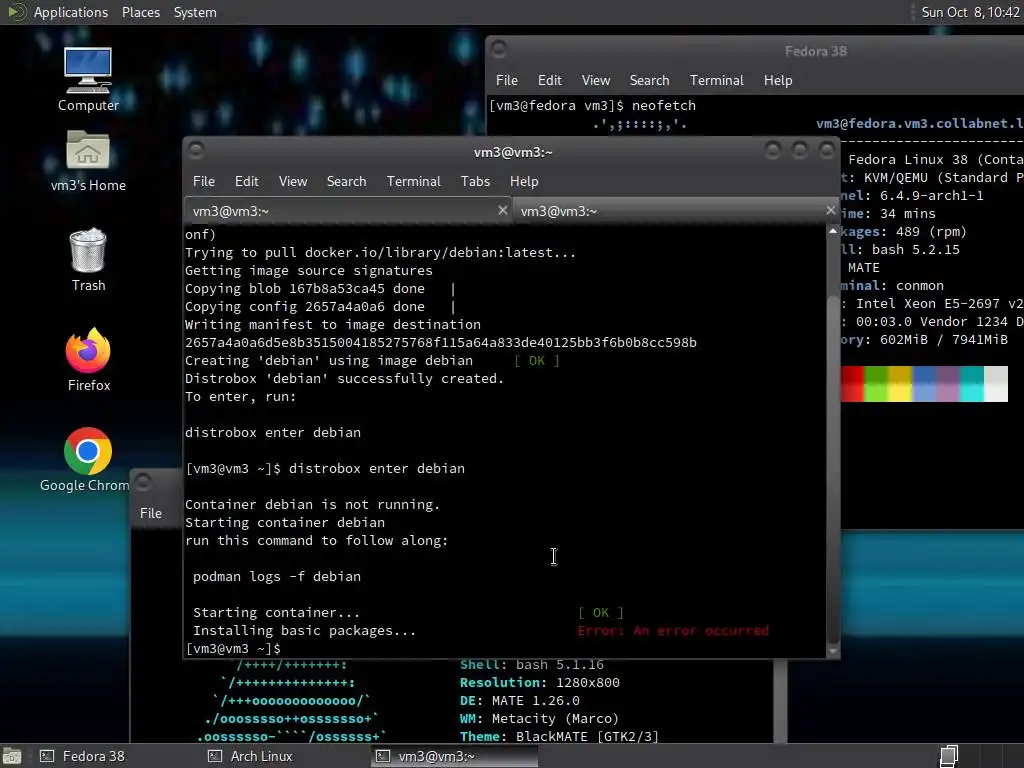Open Help menu in Fedora 38 window
This screenshot has height=768, width=1024.
pos(778,80)
